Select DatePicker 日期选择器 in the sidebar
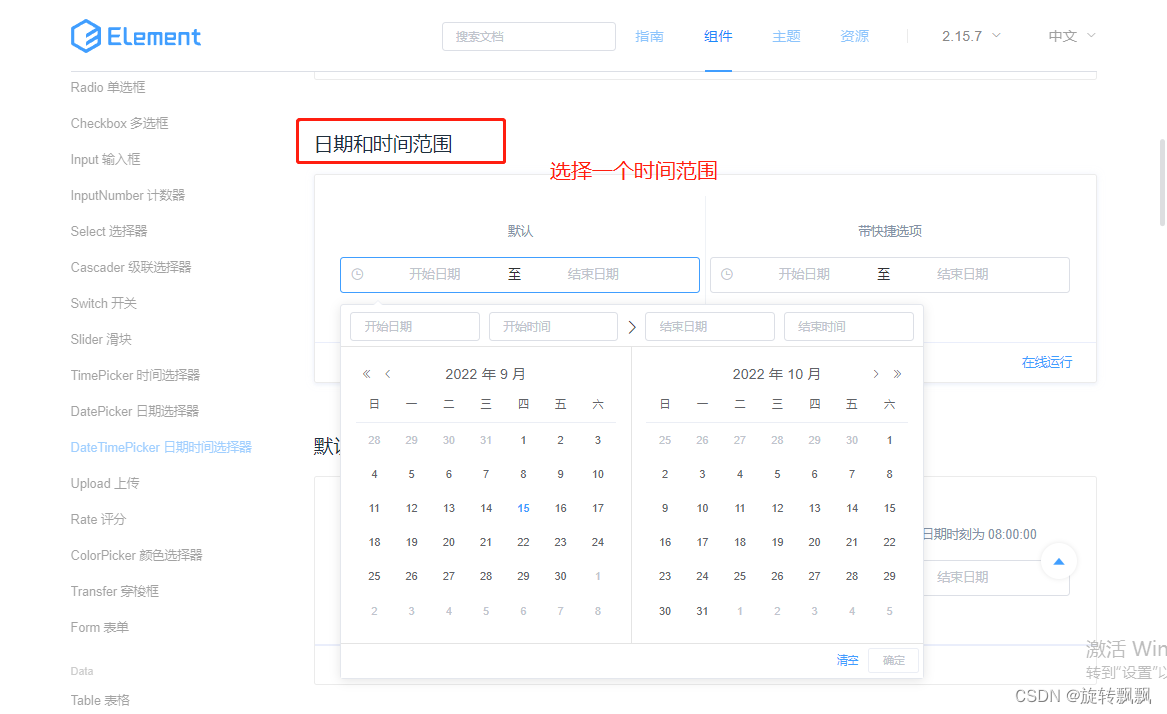Screen dimensions: 1167x714 pos(134,411)
